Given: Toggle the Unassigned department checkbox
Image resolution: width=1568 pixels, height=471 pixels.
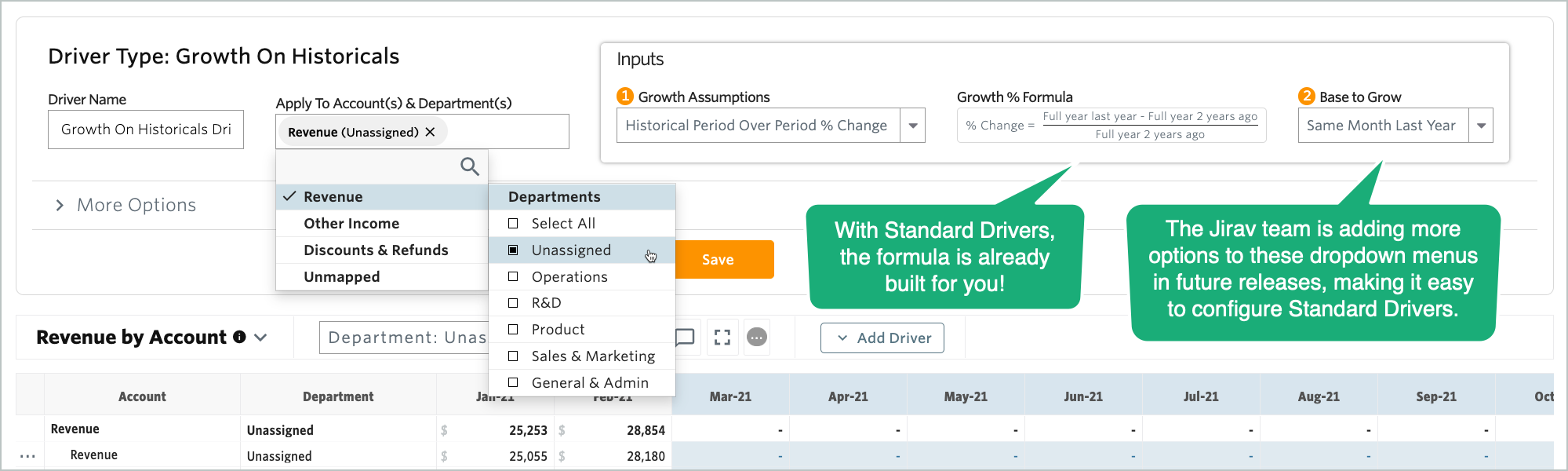Looking at the screenshot, I should 513,250.
